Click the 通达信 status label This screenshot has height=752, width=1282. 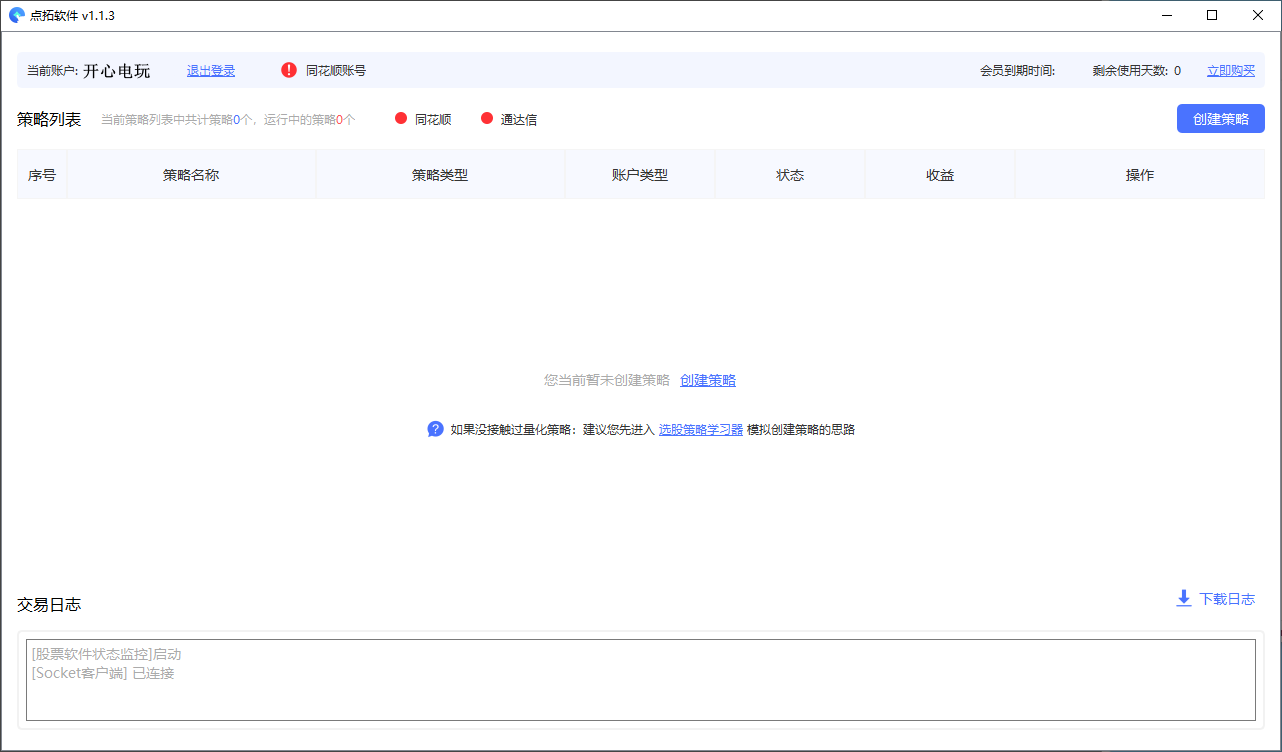coord(519,119)
